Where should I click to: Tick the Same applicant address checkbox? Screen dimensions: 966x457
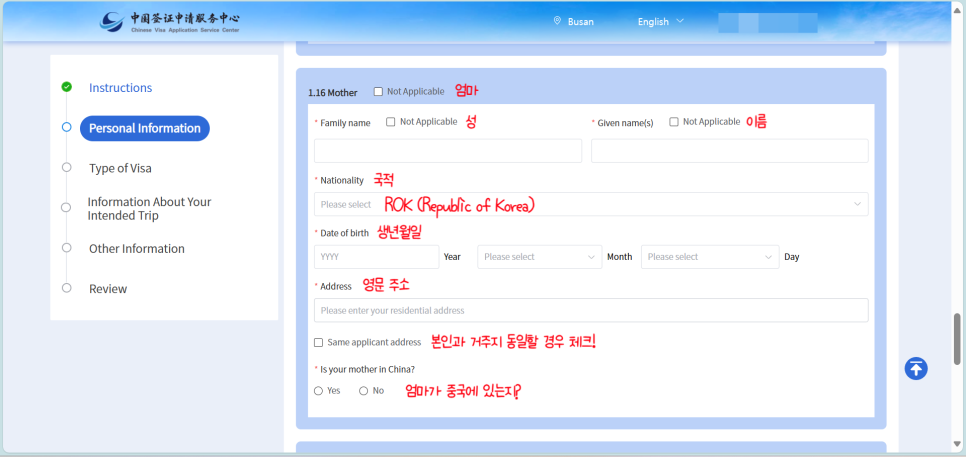point(319,342)
